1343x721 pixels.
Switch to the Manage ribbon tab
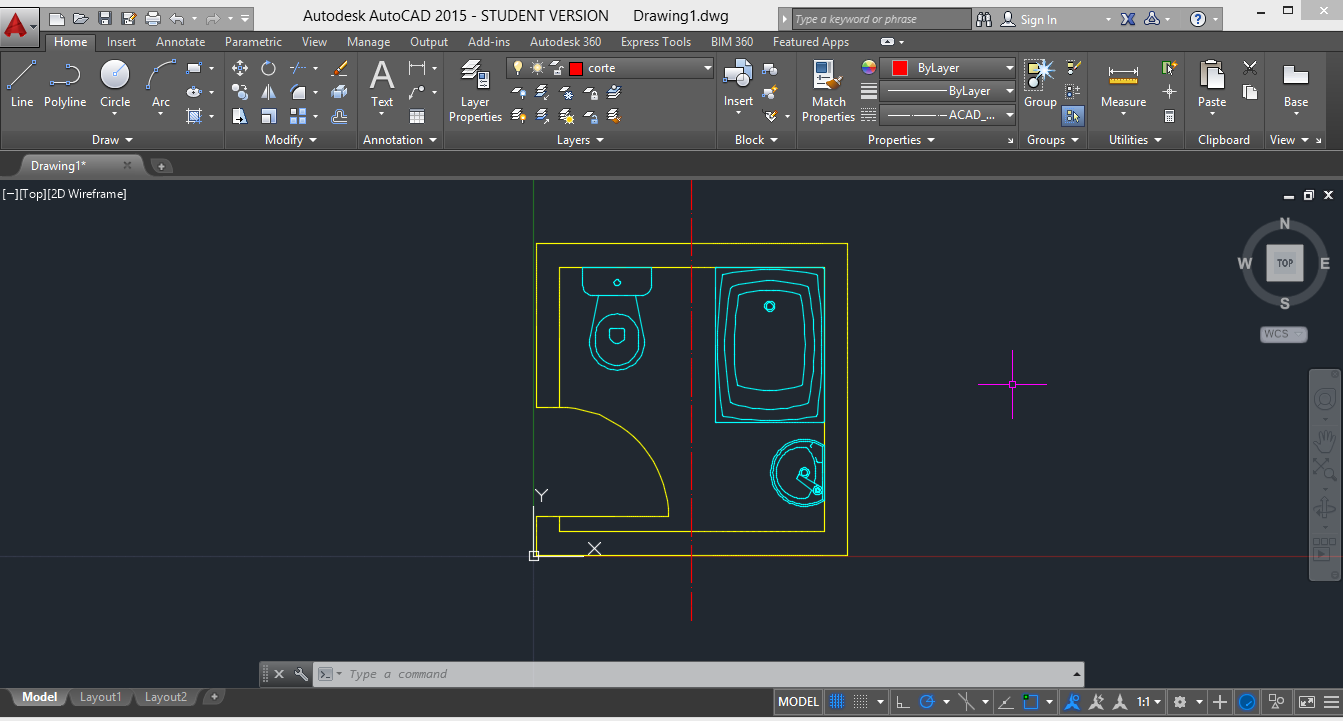coord(368,42)
